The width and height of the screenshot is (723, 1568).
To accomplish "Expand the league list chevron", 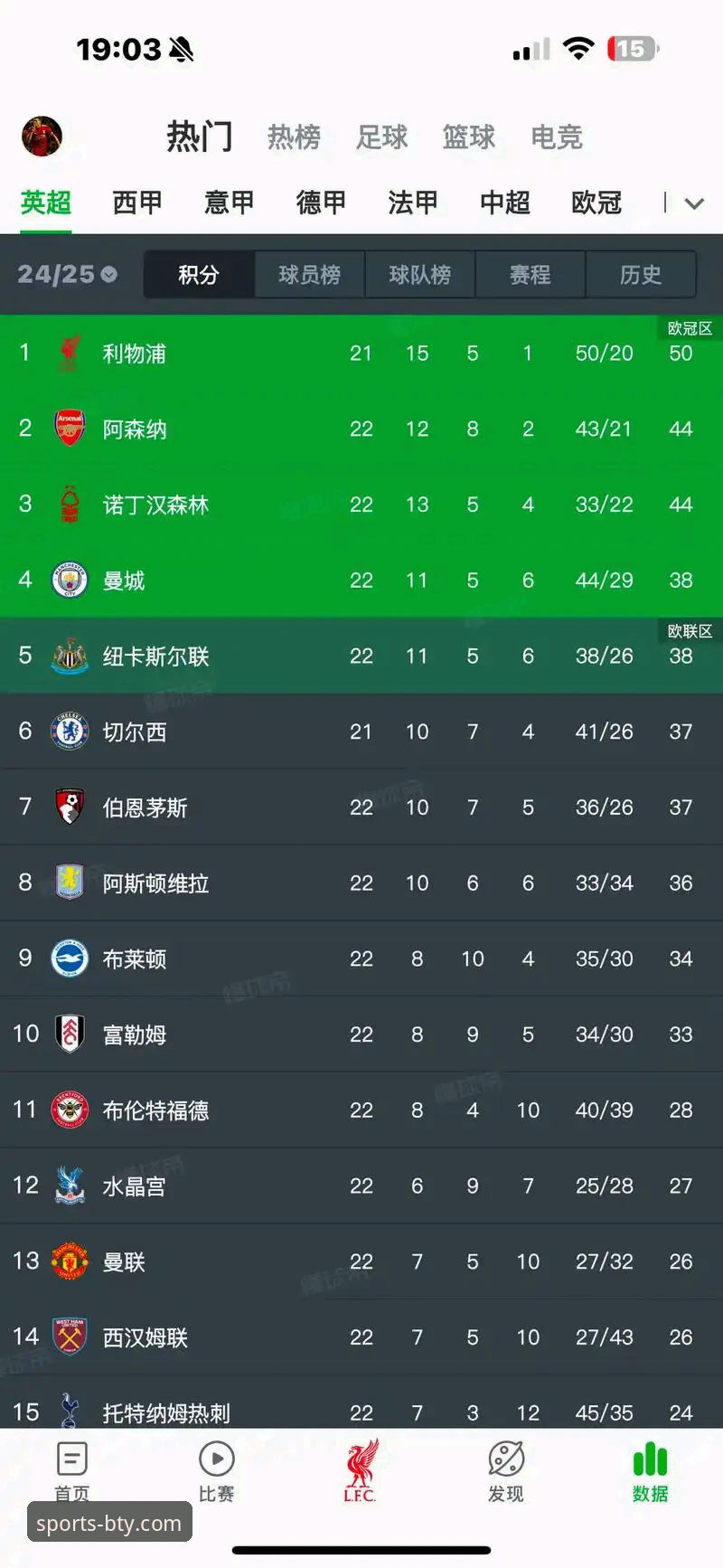I will (694, 203).
